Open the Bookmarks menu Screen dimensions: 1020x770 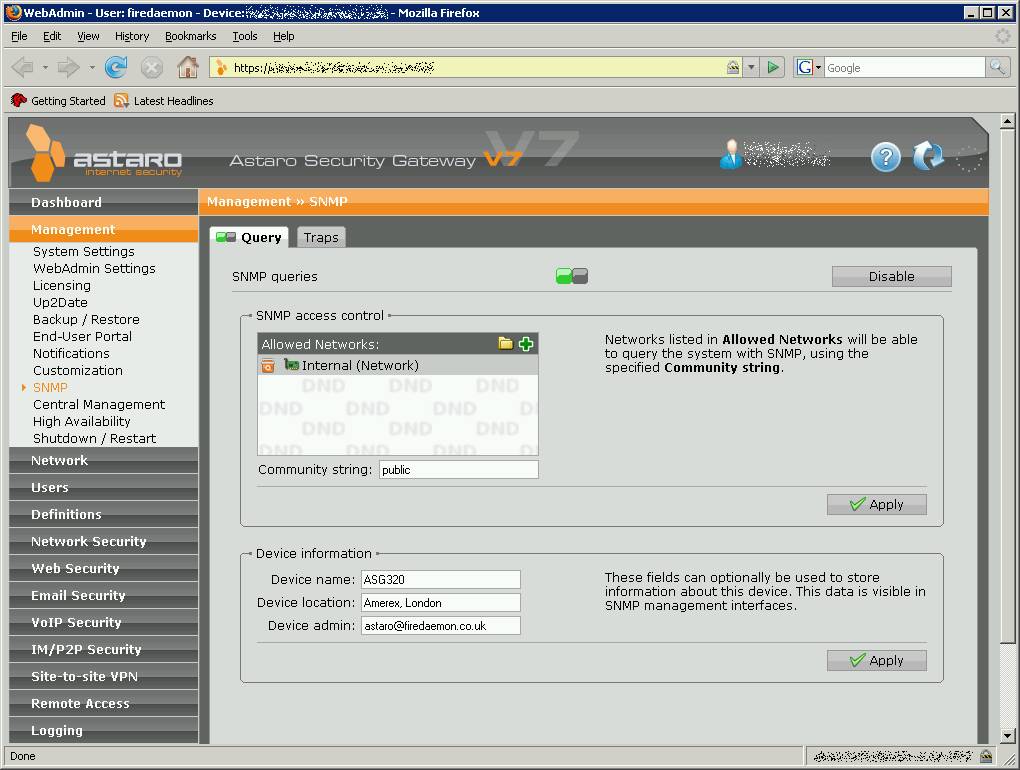(x=191, y=36)
